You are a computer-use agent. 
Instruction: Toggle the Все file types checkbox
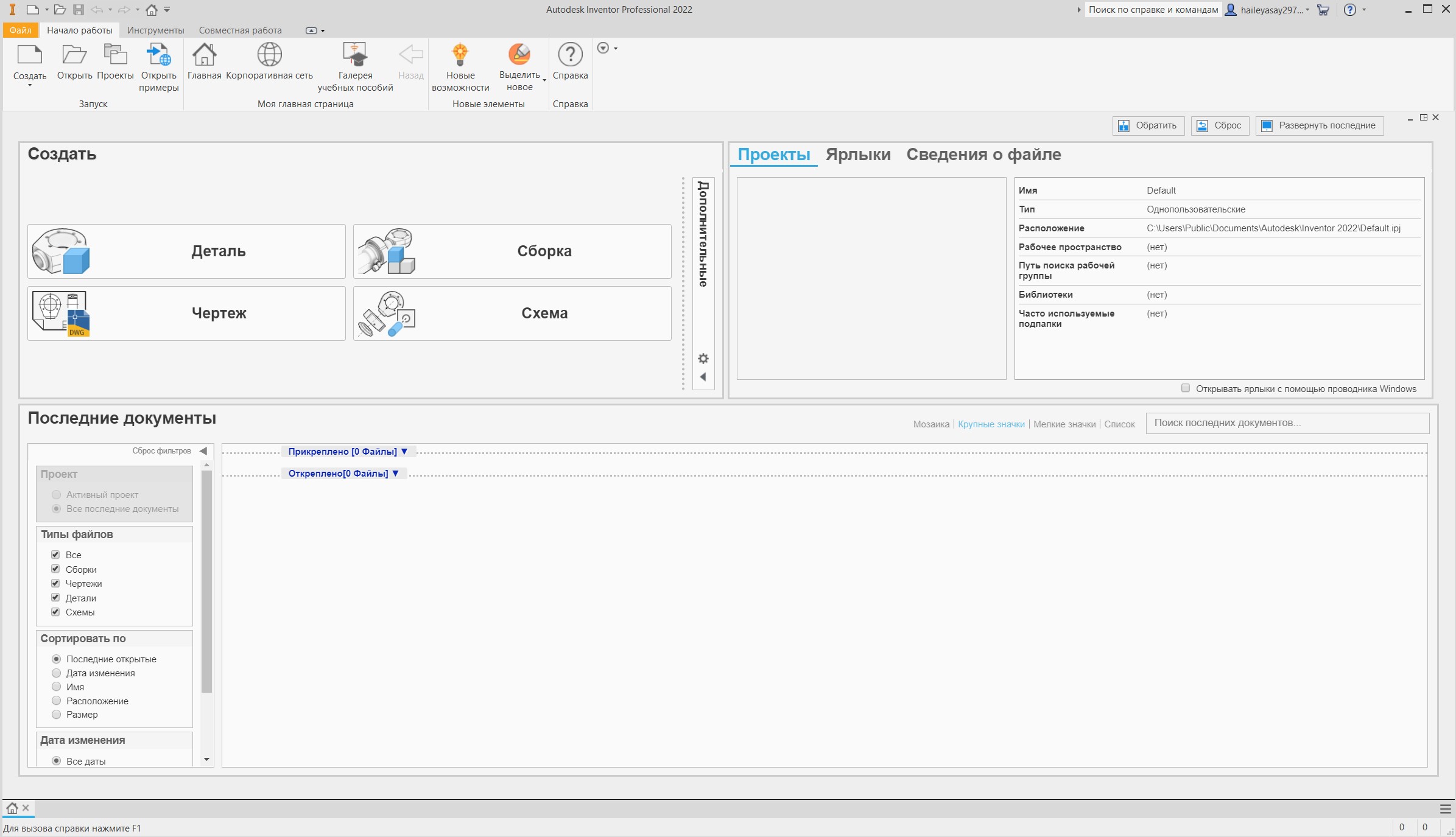point(55,555)
